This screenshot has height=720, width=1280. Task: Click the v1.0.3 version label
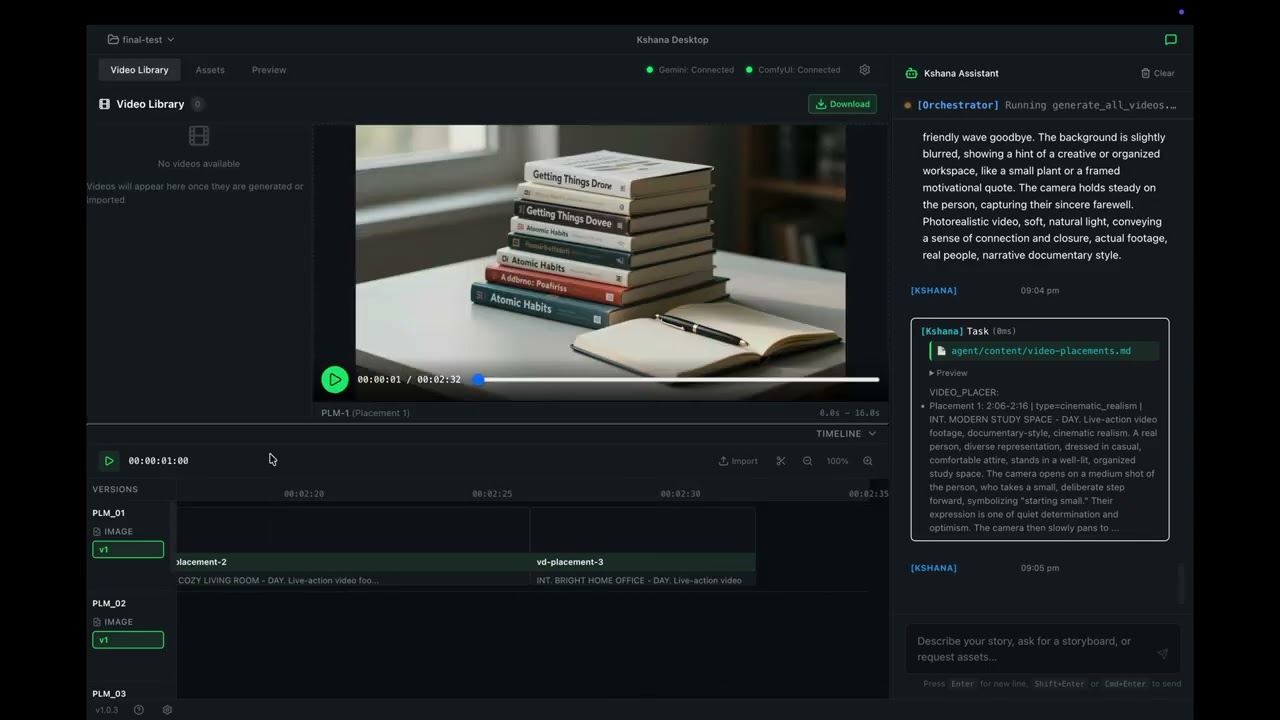click(106, 710)
